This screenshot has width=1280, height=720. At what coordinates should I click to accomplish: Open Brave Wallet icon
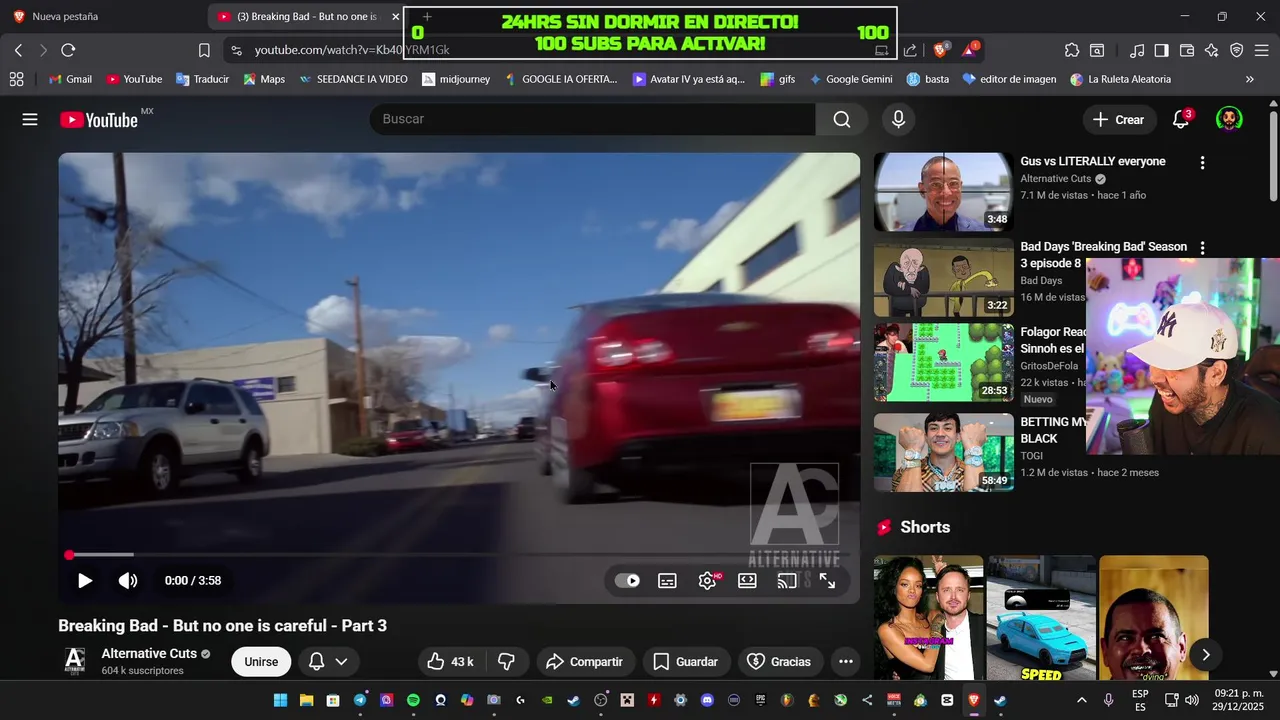click(x=1187, y=50)
